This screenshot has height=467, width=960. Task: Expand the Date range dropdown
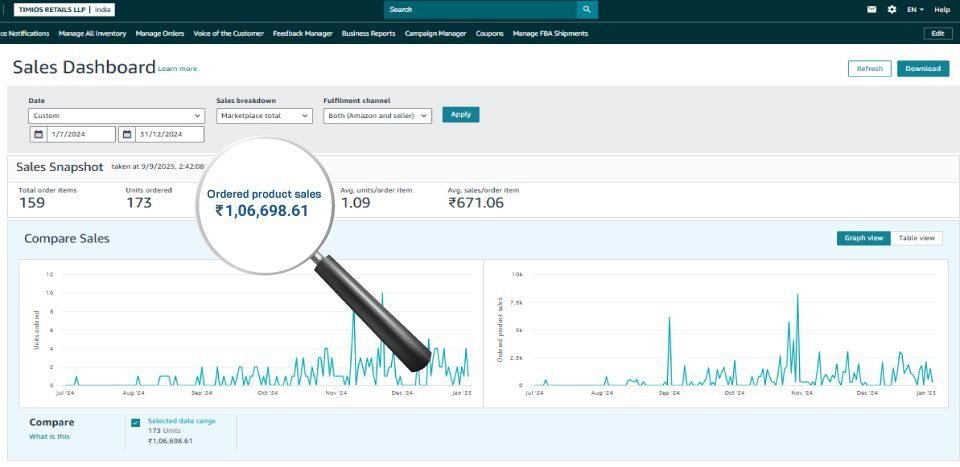tap(116, 116)
